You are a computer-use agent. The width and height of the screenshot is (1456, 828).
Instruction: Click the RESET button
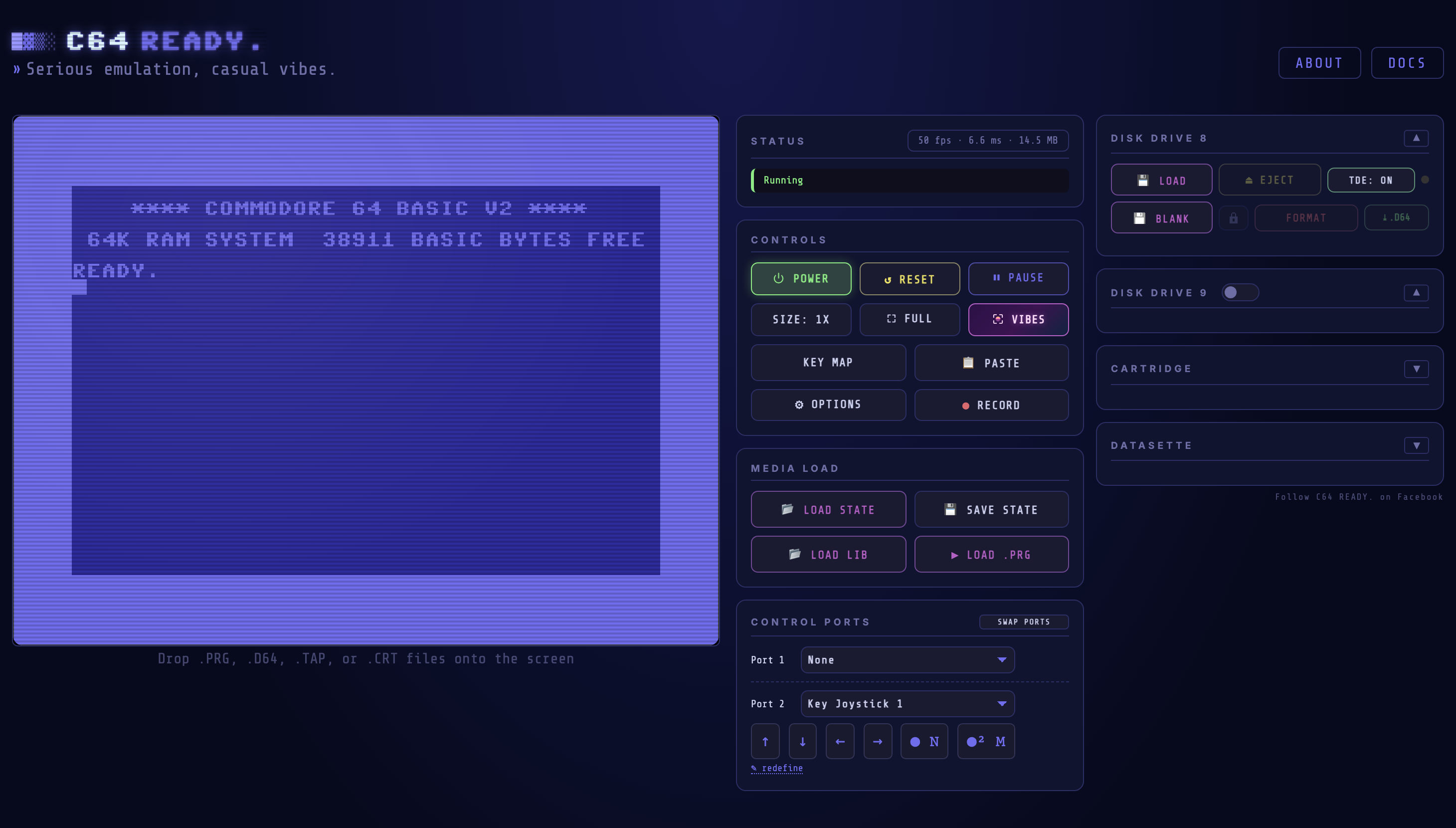click(x=910, y=279)
